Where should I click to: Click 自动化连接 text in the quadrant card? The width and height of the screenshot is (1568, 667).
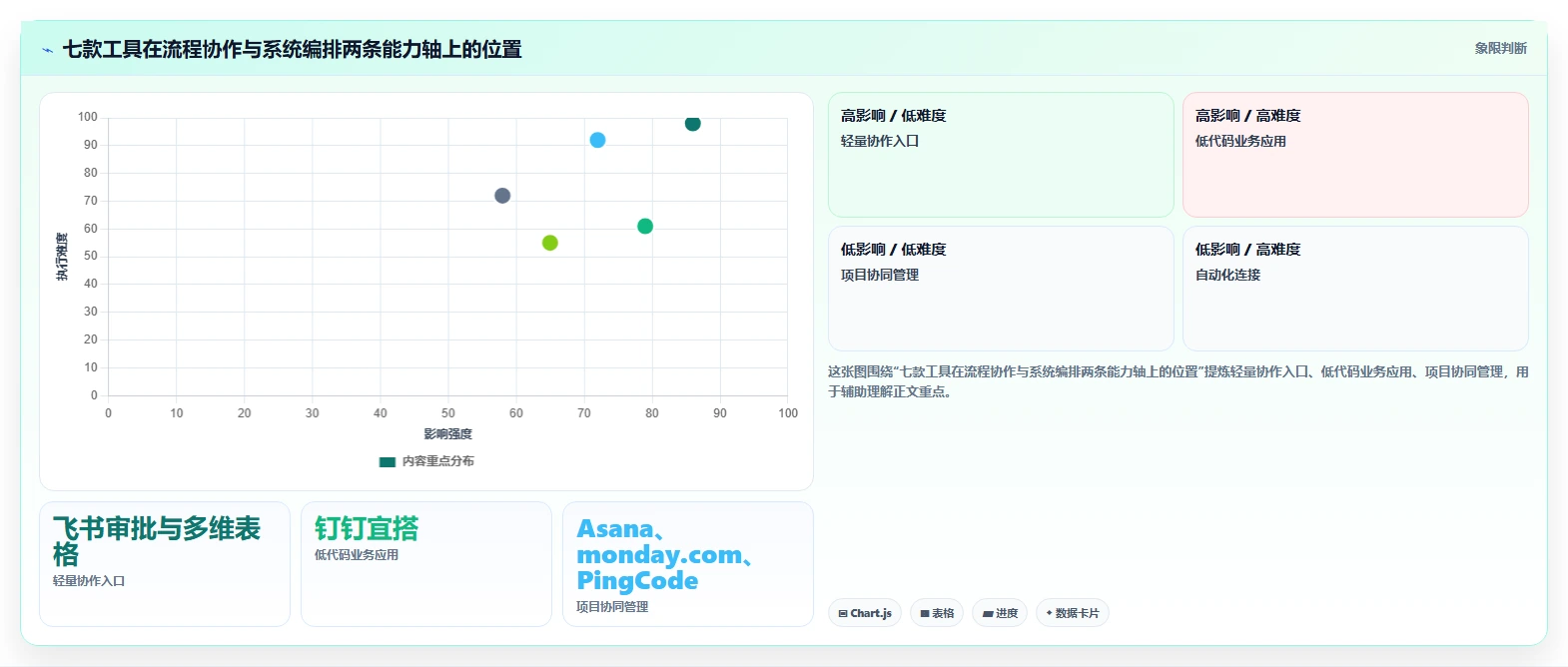1227,275
